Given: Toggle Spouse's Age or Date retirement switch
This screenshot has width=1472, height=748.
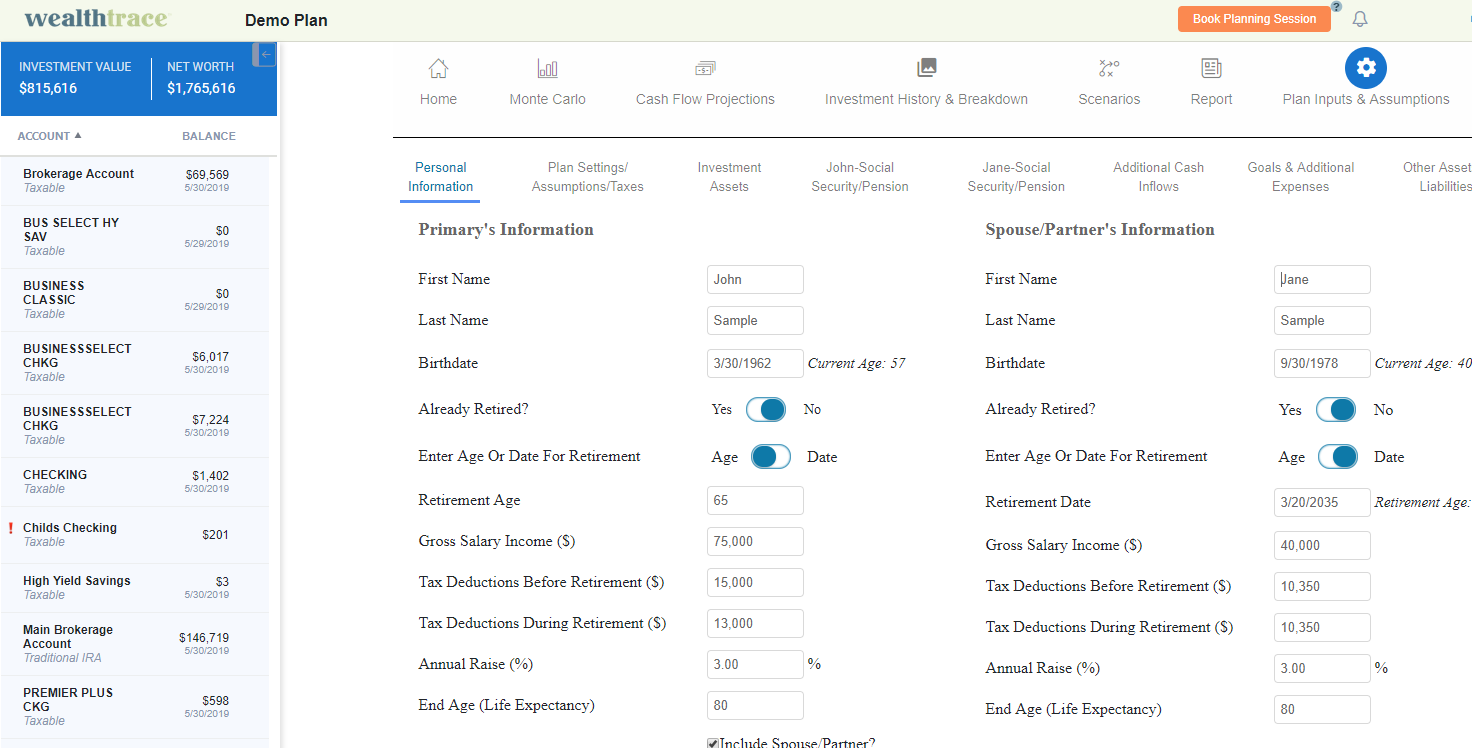Looking at the screenshot, I should point(1338,457).
